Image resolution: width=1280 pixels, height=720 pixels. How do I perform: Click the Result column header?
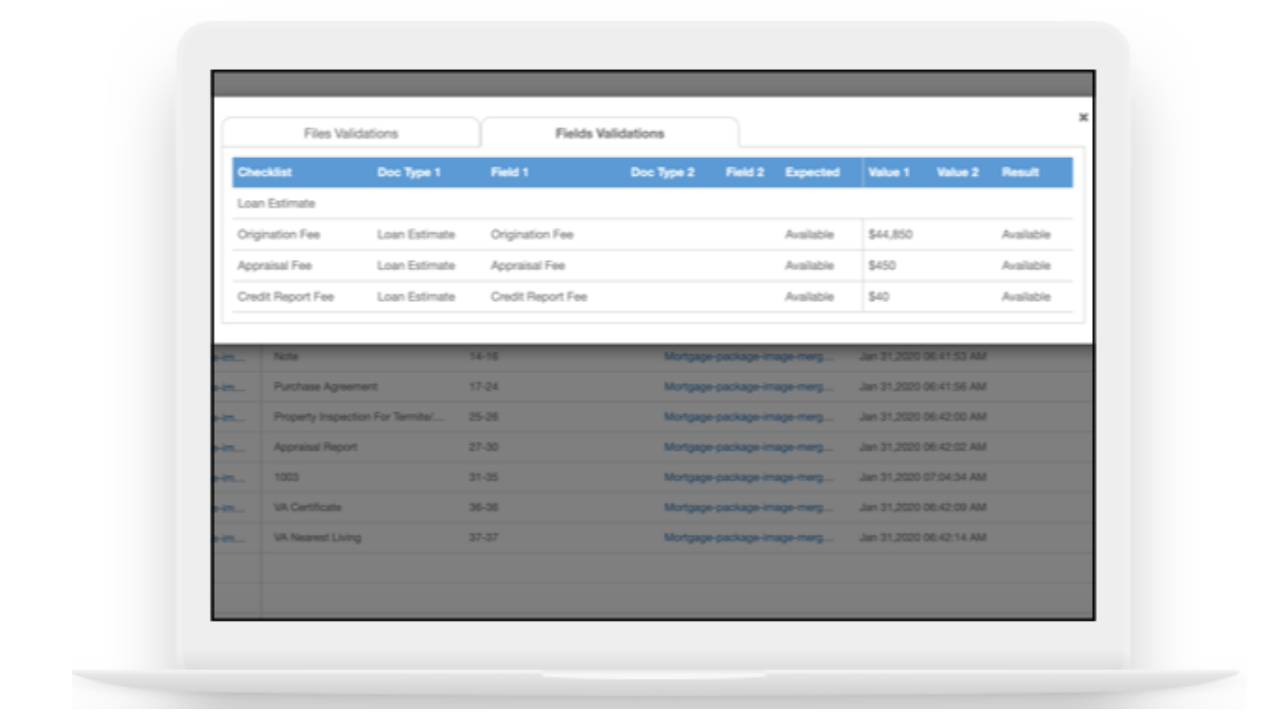(x=1021, y=173)
